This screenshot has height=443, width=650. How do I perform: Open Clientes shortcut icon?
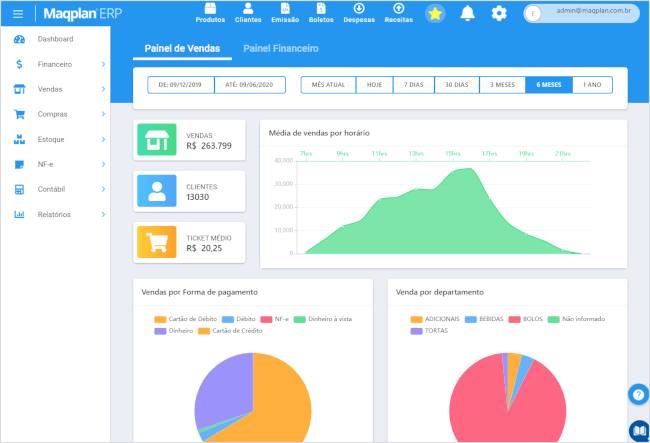click(248, 8)
